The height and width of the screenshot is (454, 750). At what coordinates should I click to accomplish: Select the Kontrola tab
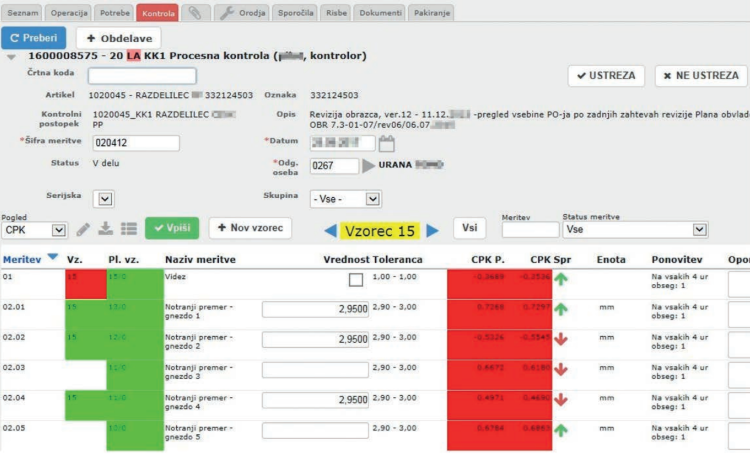pyautogui.click(x=158, y=13)
